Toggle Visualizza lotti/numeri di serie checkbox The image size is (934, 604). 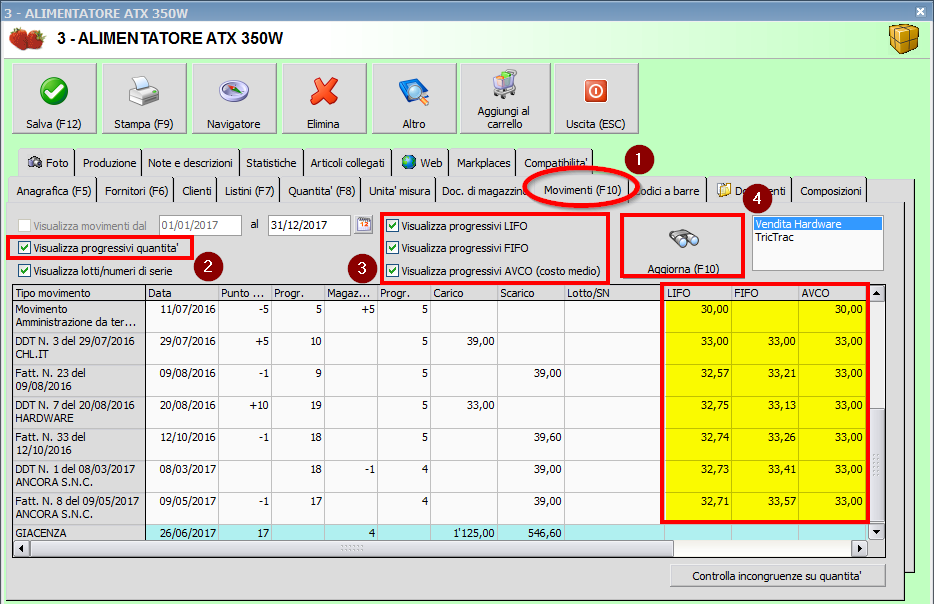tap(25, 270)
